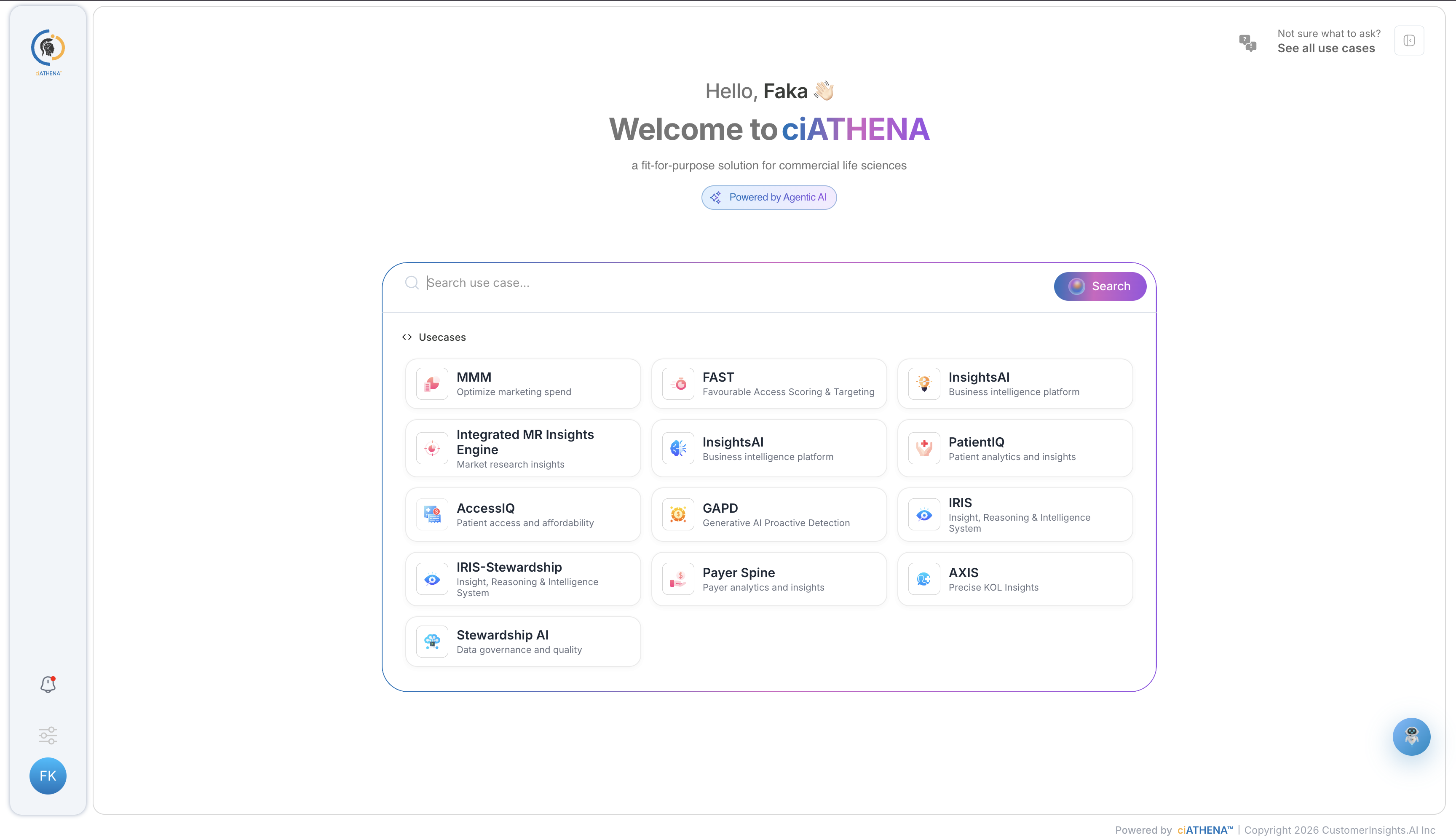Click ciATHENA link in footer
Screen dimensions: 1456x840
[x=1204, y=830]
